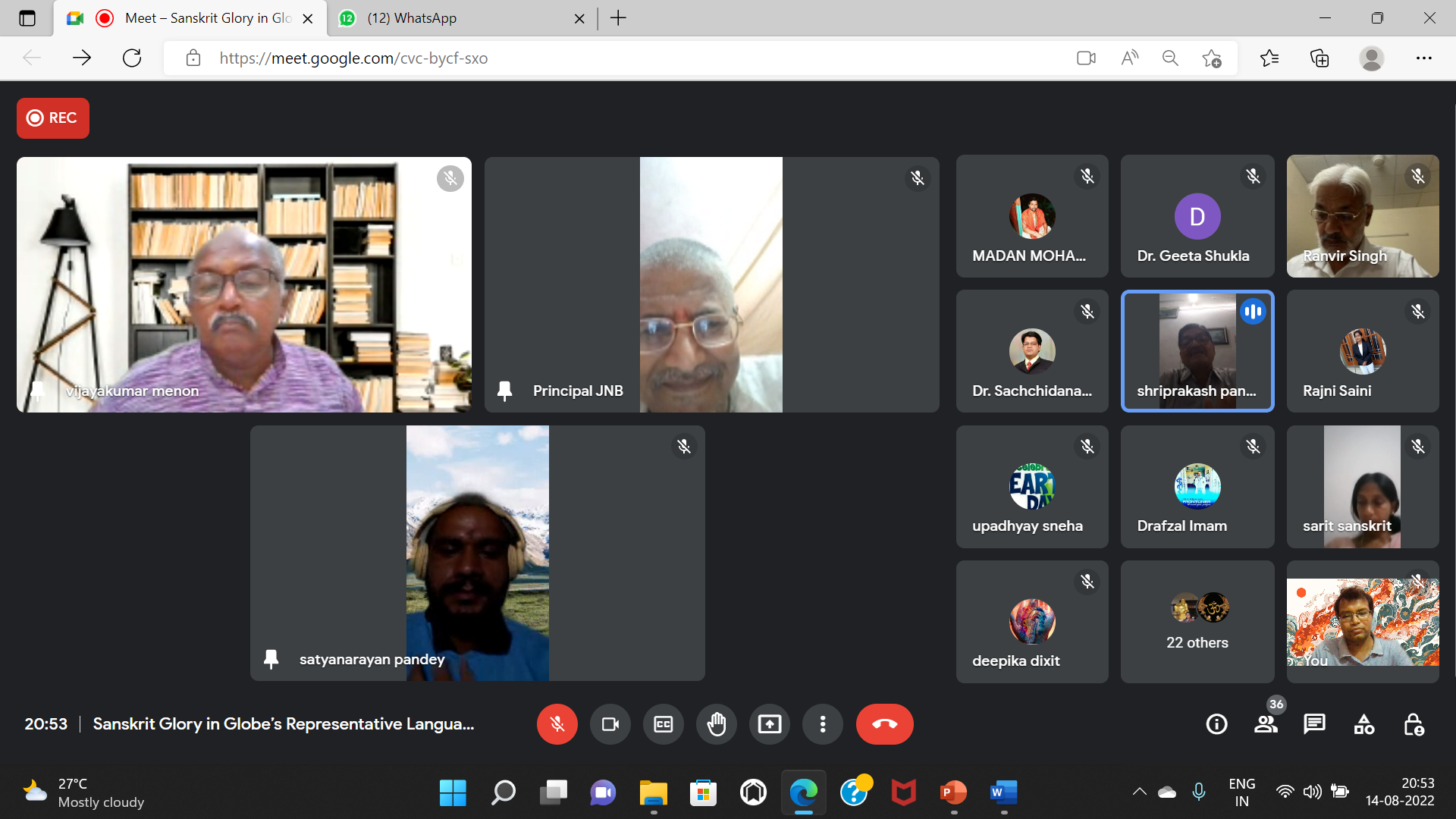This screenshot has width=1456, height=819.
Task: Open host controls lock icon
Action: 1414,724
